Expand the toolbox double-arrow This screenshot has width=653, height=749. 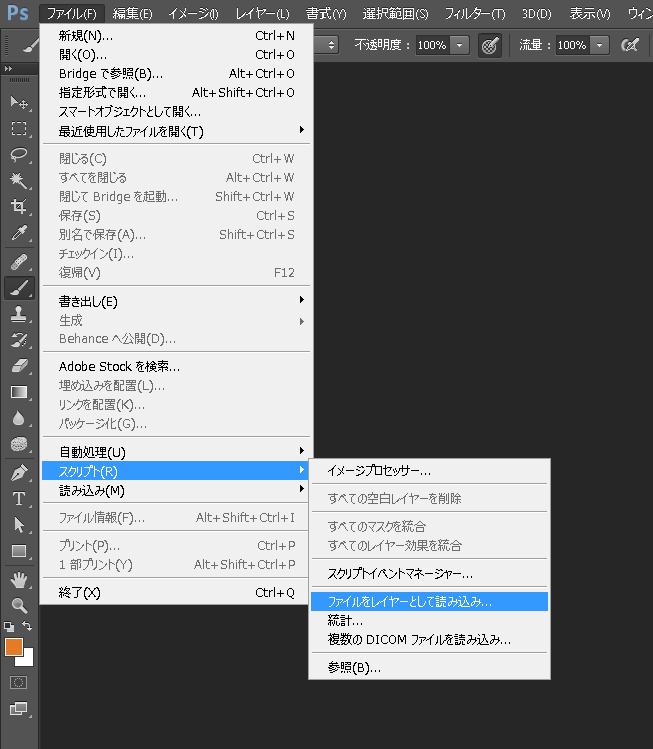(8, 69)
